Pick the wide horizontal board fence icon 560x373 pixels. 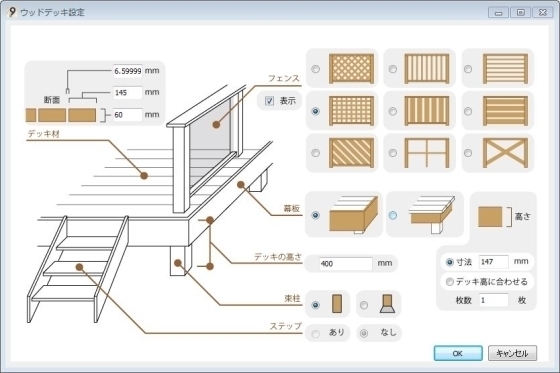[x=505, y=111]
